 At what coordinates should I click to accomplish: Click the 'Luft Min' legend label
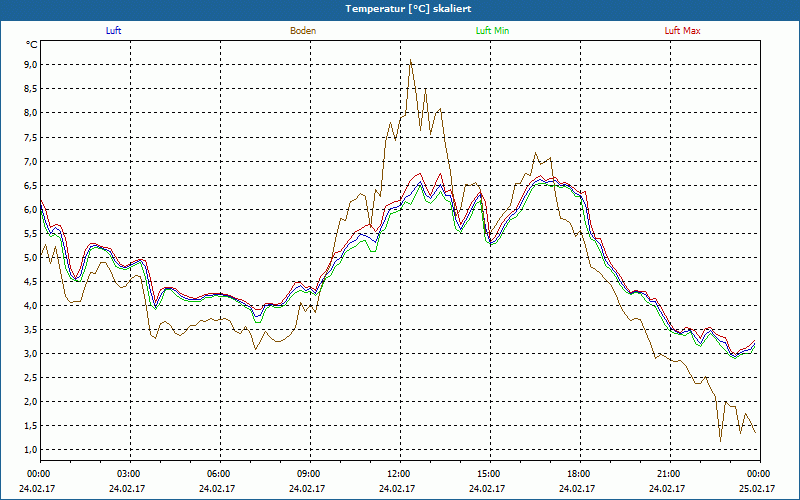[492, 31]
